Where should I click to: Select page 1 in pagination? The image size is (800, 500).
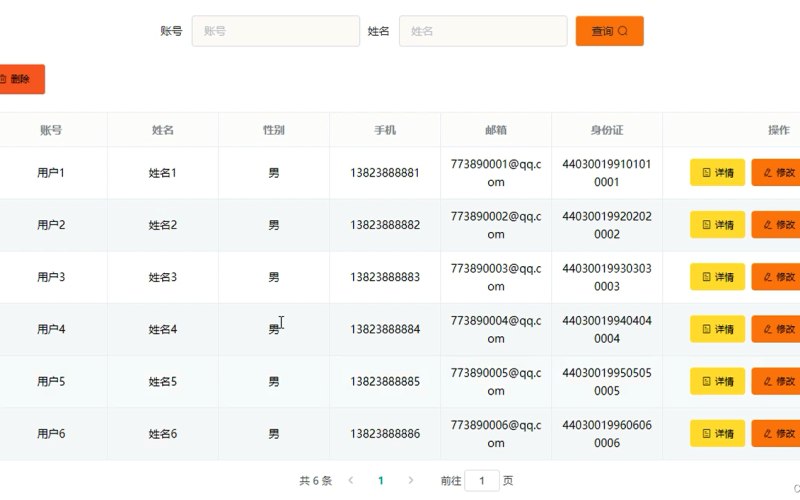coord(381,480)
